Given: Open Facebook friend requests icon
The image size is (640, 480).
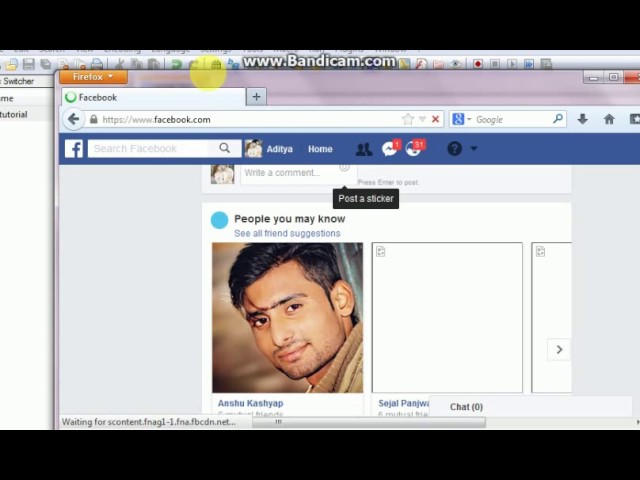Looking at the screenshot, I should pos(364,149).
